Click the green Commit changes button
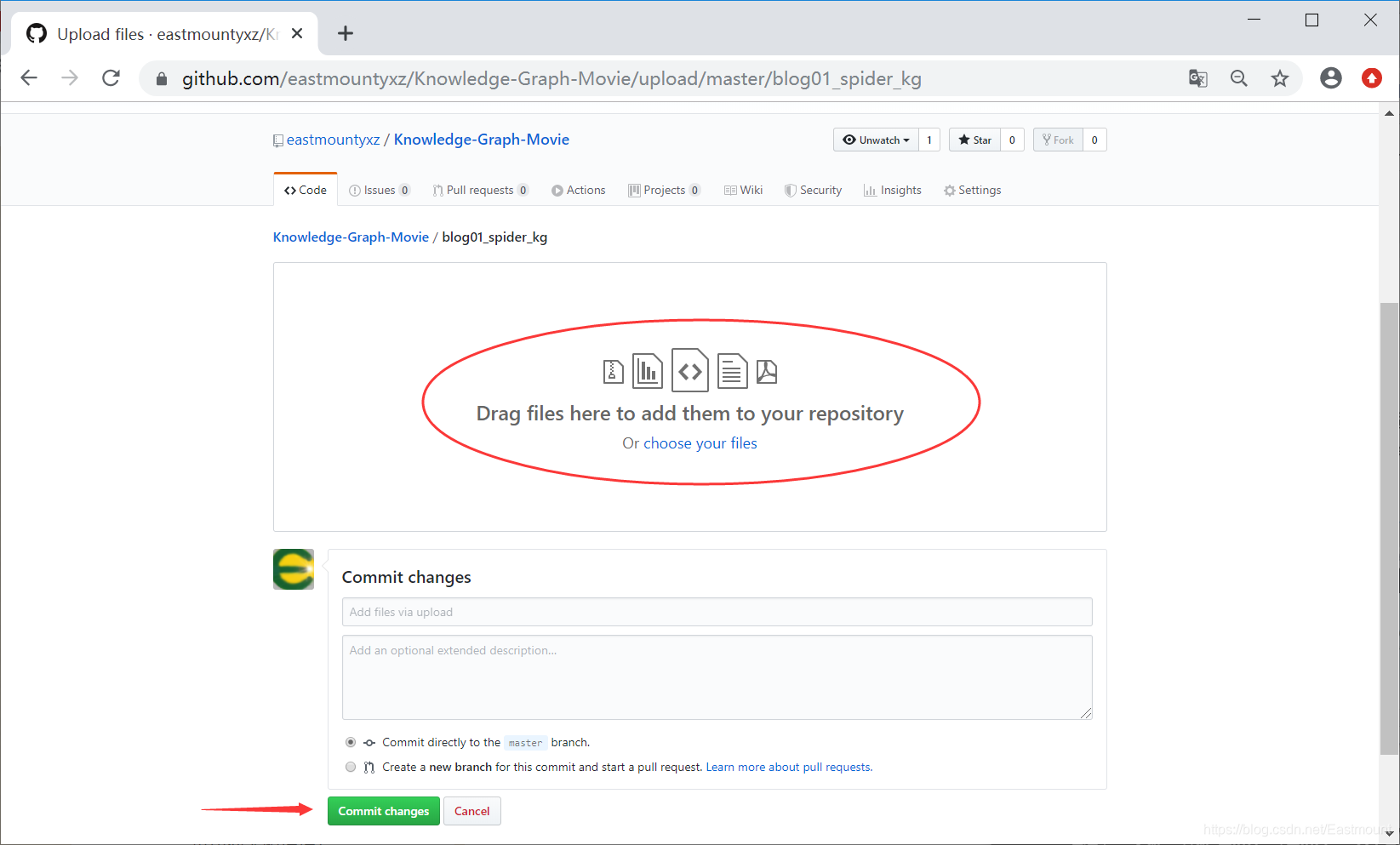 [384, 811]
